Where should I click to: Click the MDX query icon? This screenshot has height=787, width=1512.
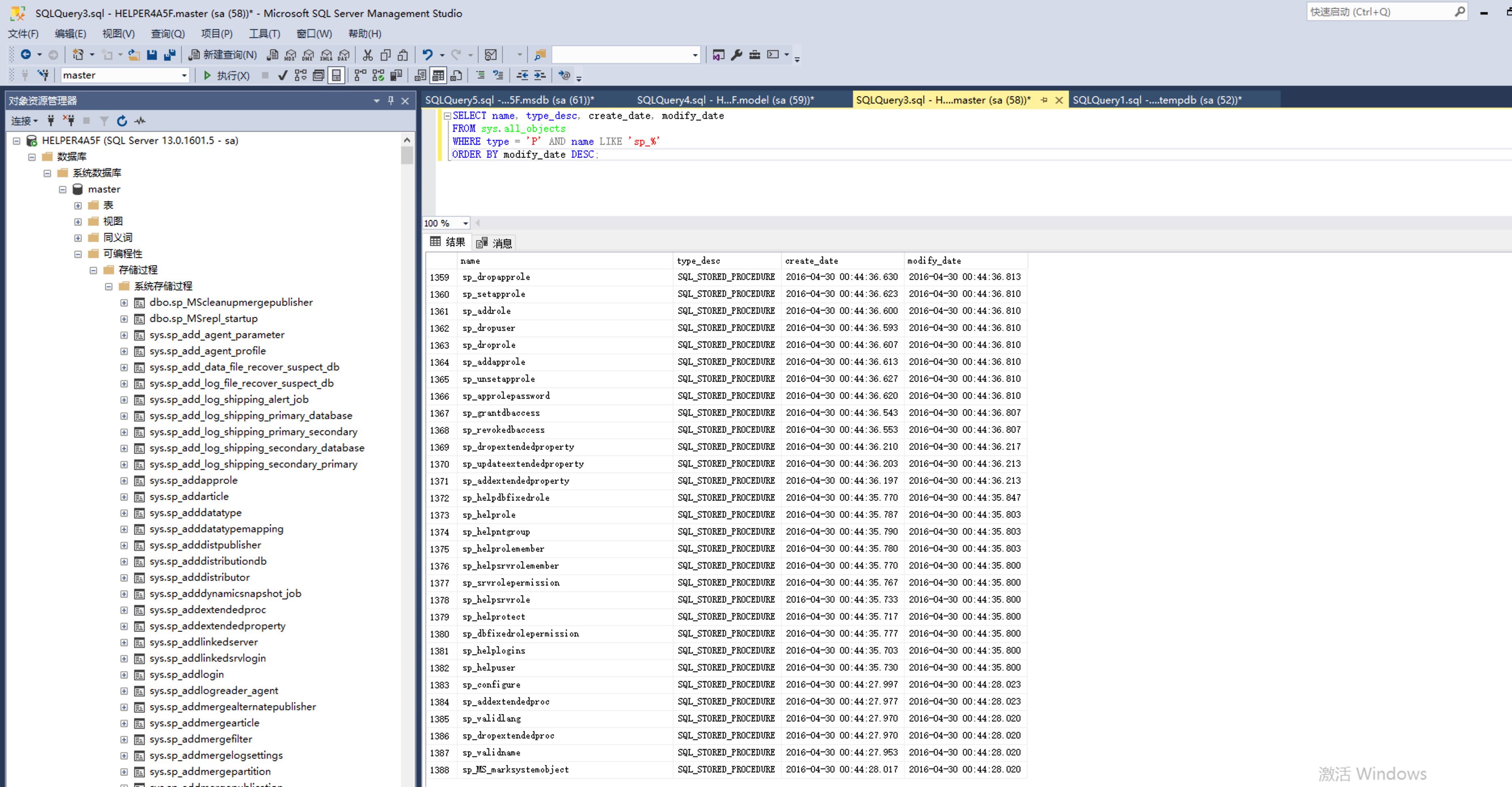point(291,55)
